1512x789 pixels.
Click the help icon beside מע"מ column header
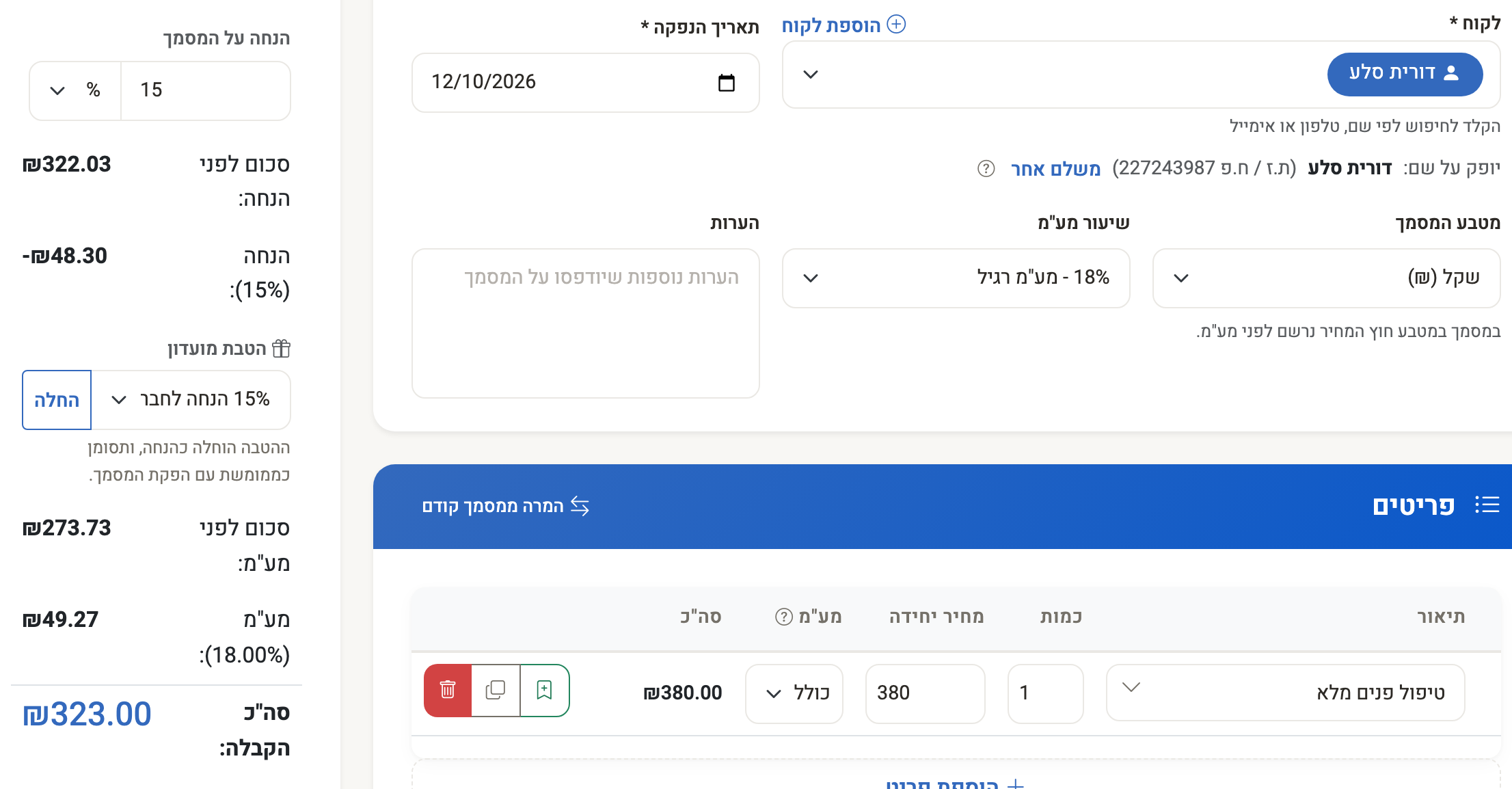pos(783,617)
